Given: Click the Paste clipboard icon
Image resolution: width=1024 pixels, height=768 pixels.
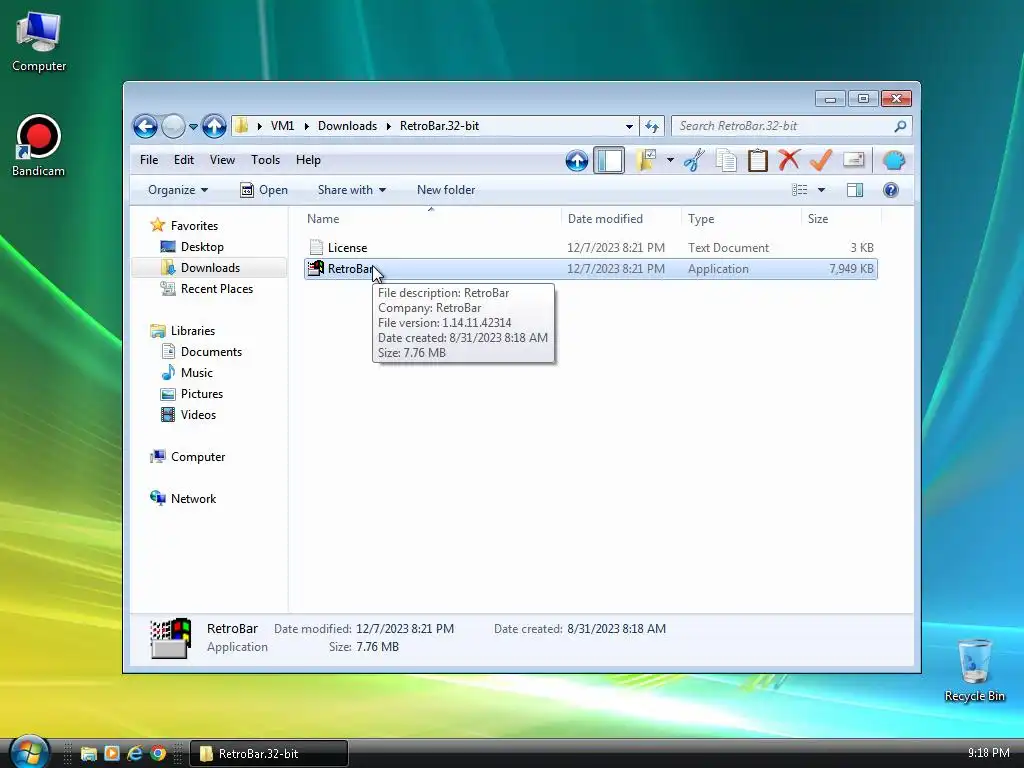Looking at the screenshot, I should pyautogui.click(x=758, y=160).
